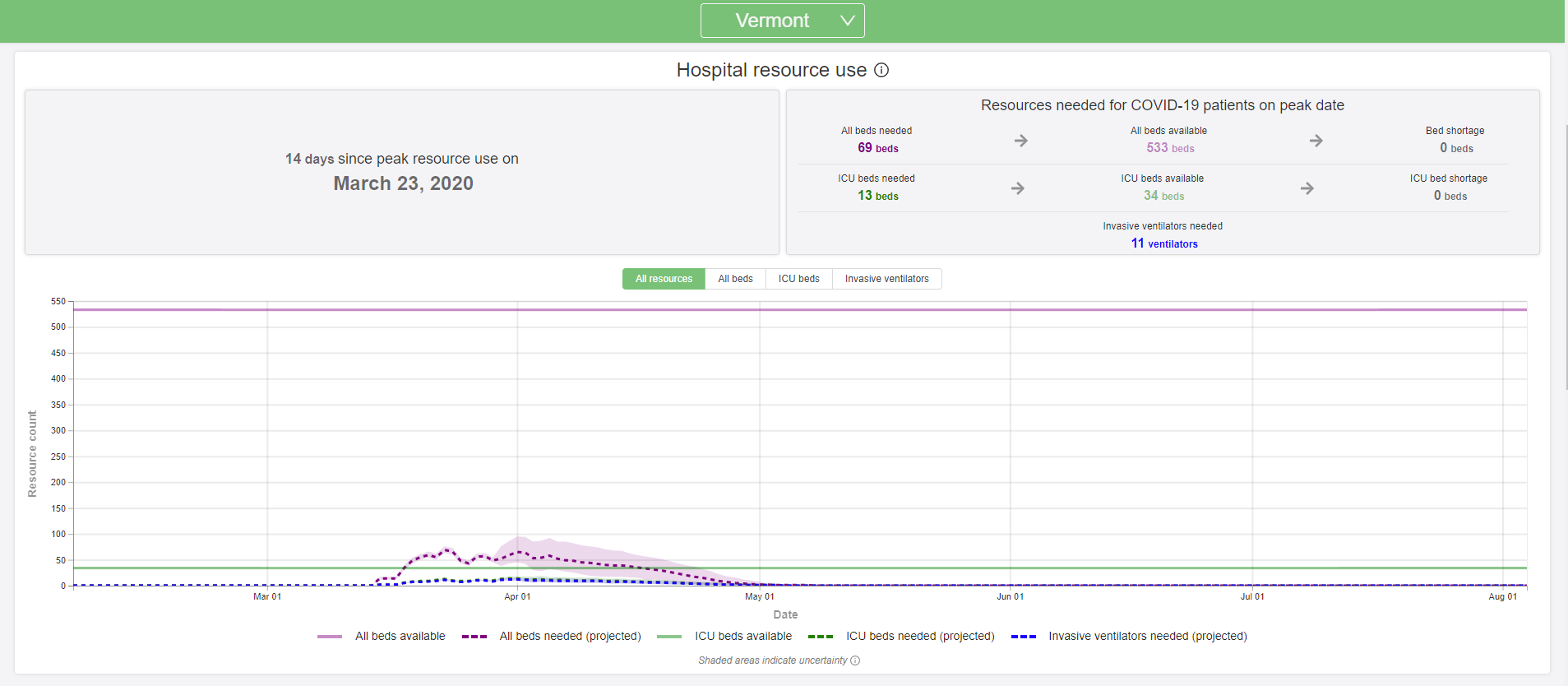
Task: Toggle the ICU beds available legend entry
Action: click(x=724, y=636)
